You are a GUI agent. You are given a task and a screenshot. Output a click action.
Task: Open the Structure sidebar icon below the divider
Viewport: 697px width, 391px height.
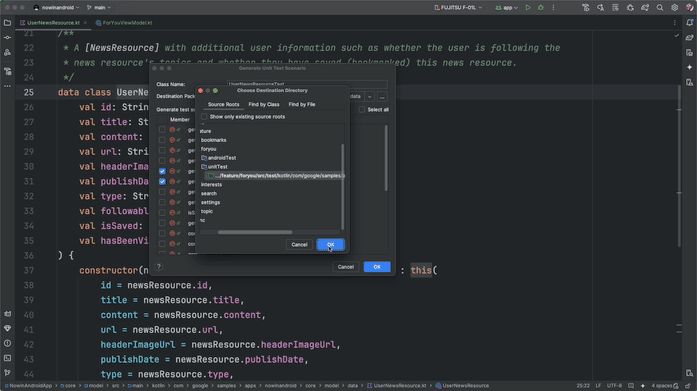8,71
